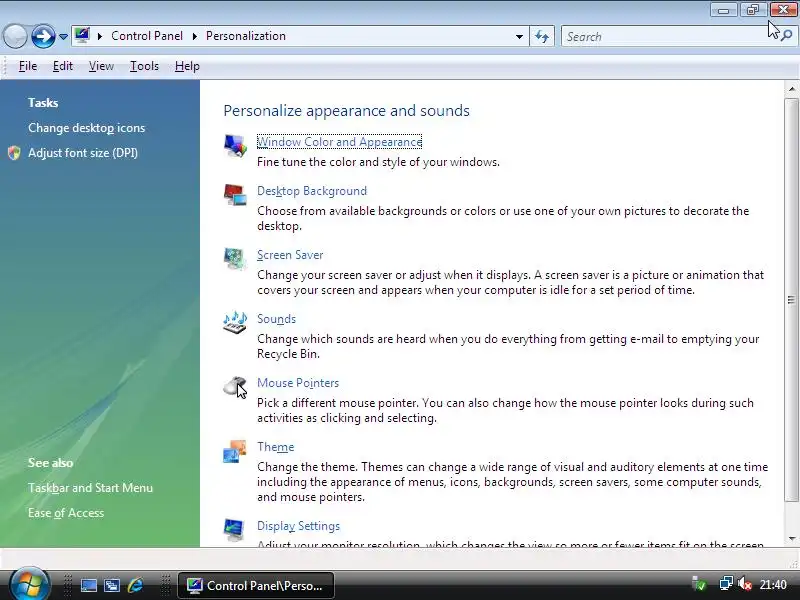Image resolution: width=800 pixels, height=600 pixels.
Task: Open the Sounds link
Action: tap(276, 319)
